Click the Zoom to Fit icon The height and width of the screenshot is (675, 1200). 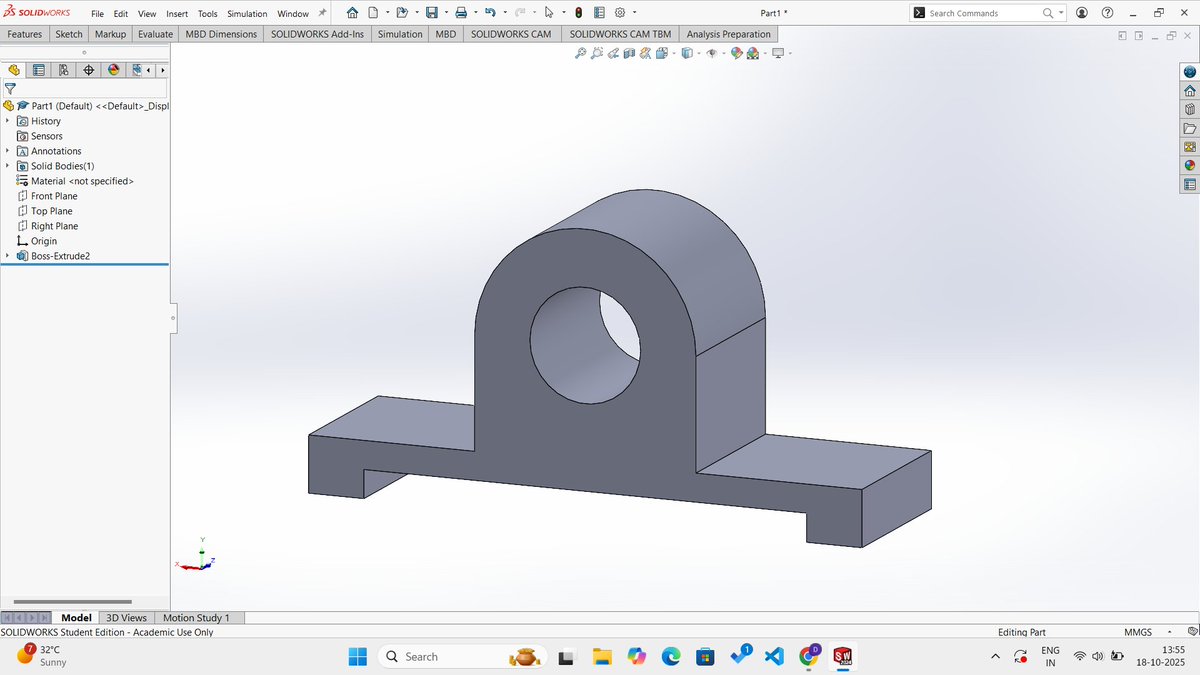pos(580,53)
